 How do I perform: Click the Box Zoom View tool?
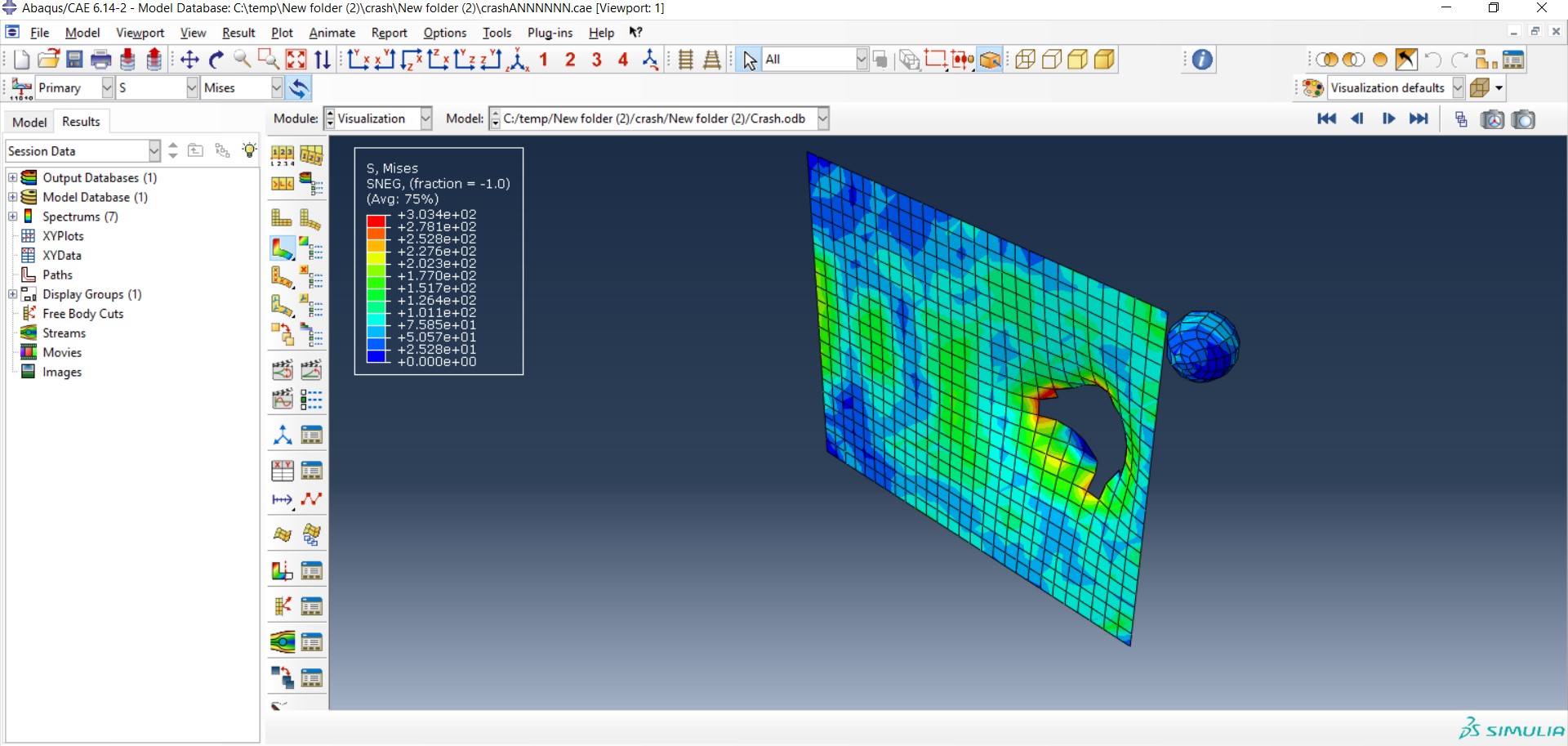point(269,60)
